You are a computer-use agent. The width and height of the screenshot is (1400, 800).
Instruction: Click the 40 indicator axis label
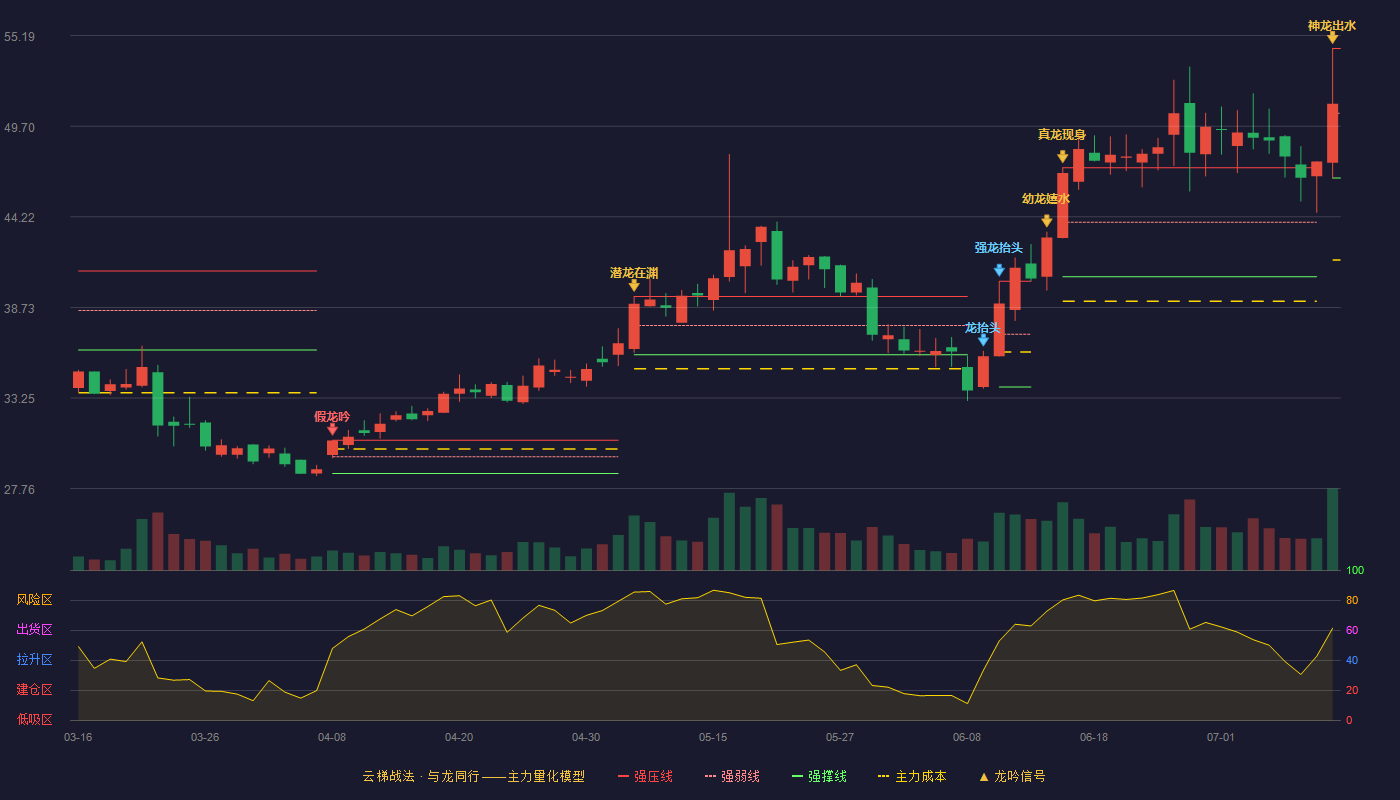(1352, 660)
